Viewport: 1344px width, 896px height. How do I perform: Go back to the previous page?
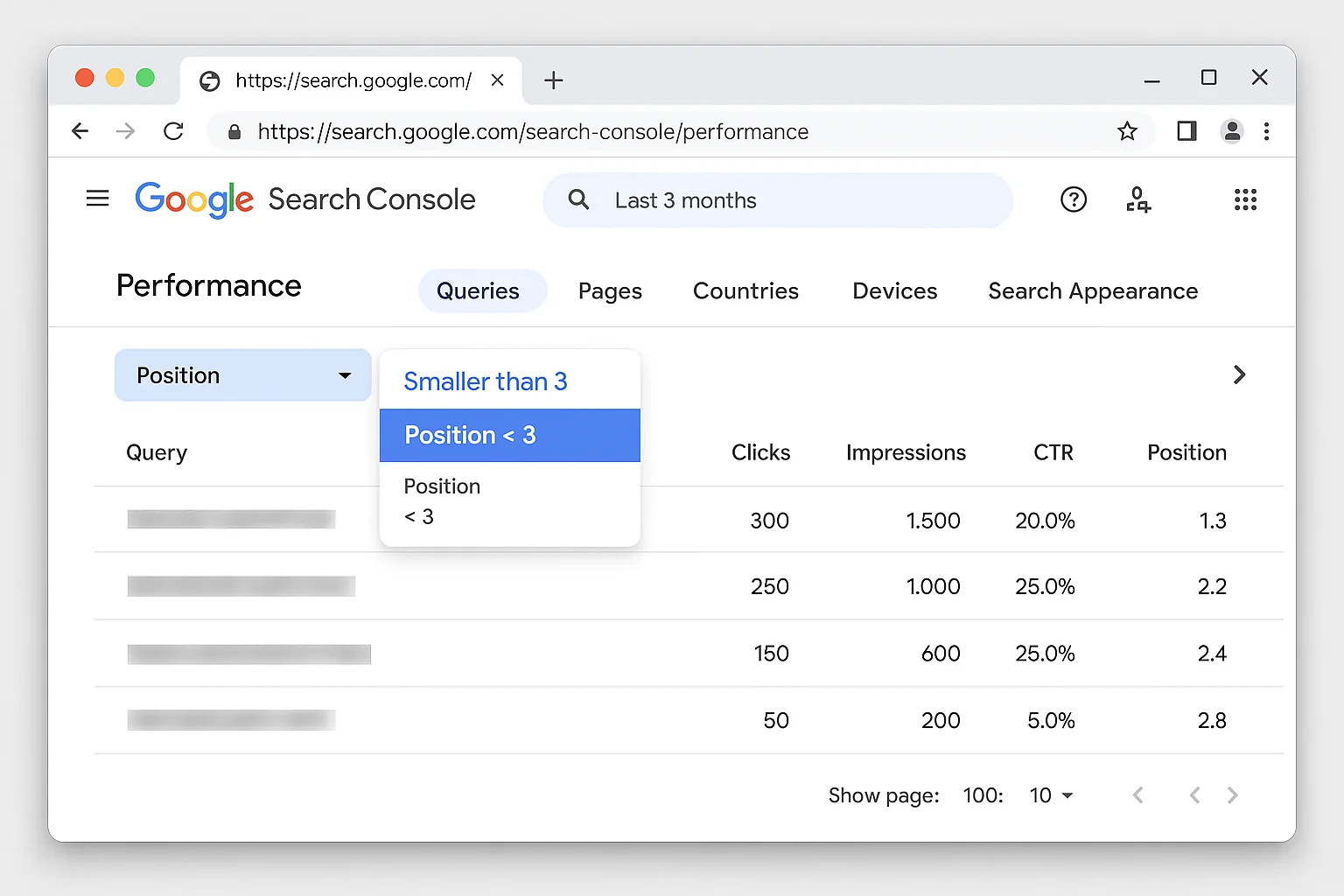pyautogui.click(x=80, y=131)
